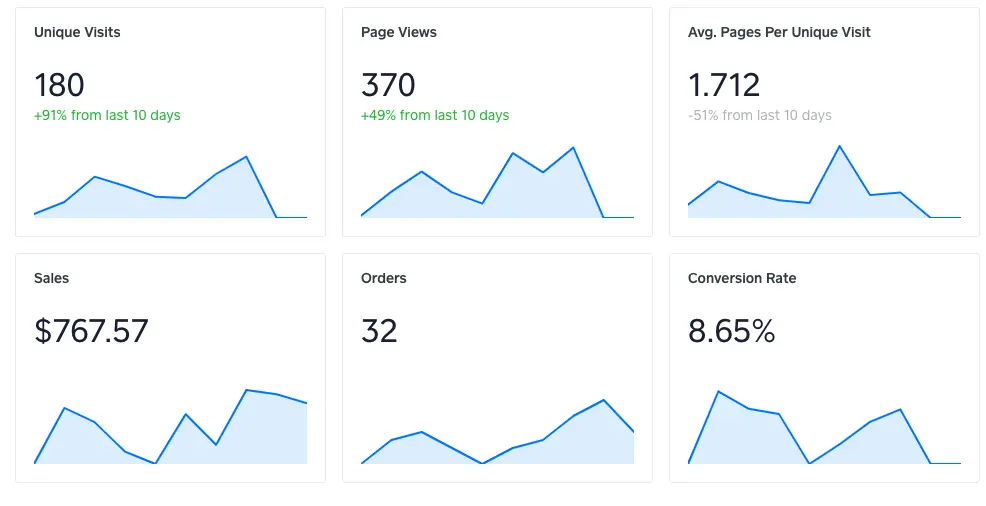This screenshot has width=986, height=506.
Task: Open the Avg. Pages Per Visit chart
Action: click(824, 182)
